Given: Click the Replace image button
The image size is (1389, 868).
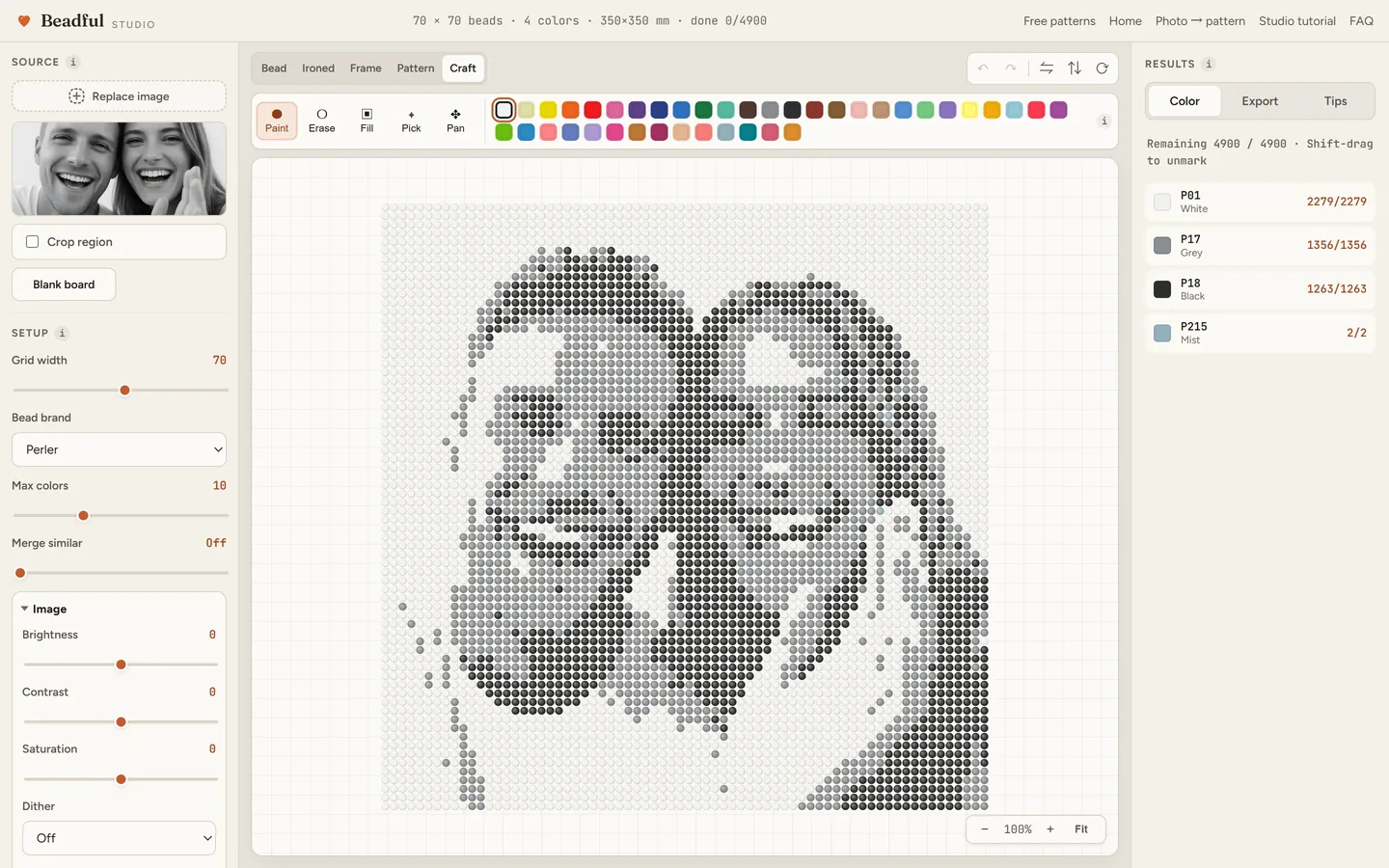Looking at the screenshot, I should click(x=120, y=96).
